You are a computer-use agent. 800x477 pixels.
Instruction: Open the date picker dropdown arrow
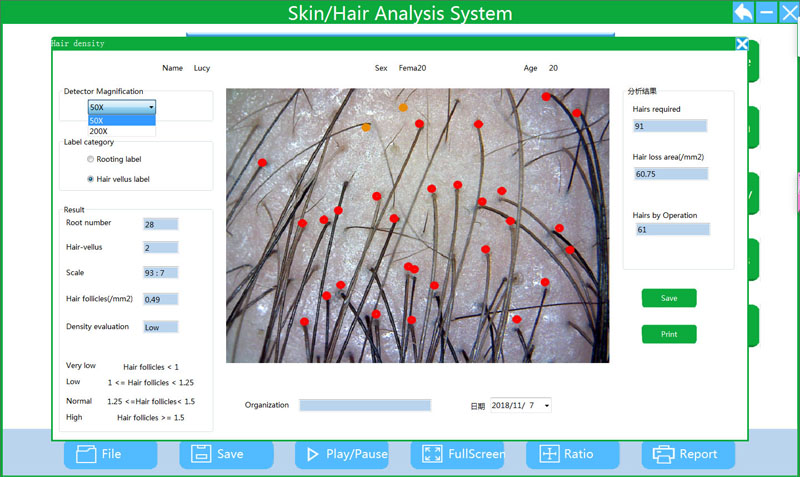click(546, 406)
